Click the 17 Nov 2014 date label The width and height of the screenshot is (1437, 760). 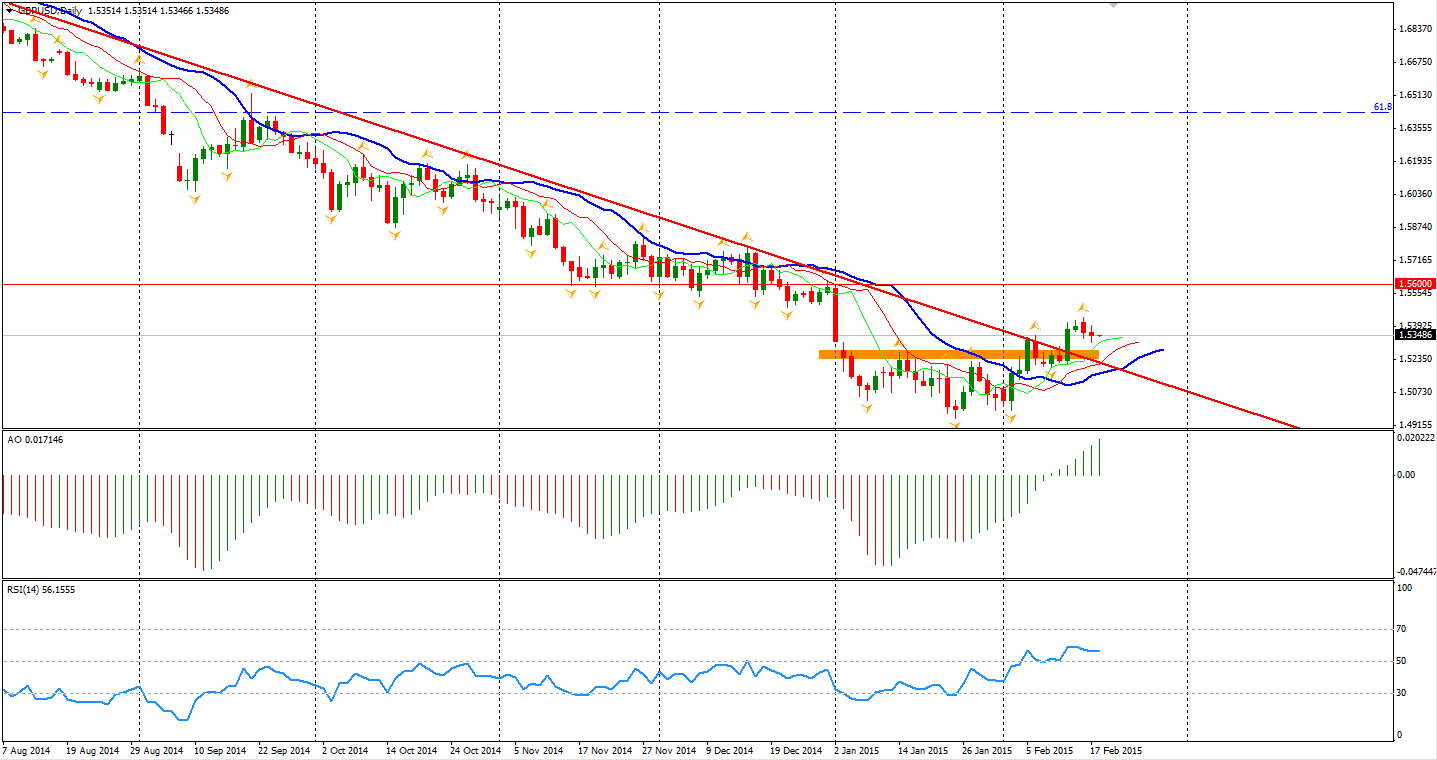(605, 749)
